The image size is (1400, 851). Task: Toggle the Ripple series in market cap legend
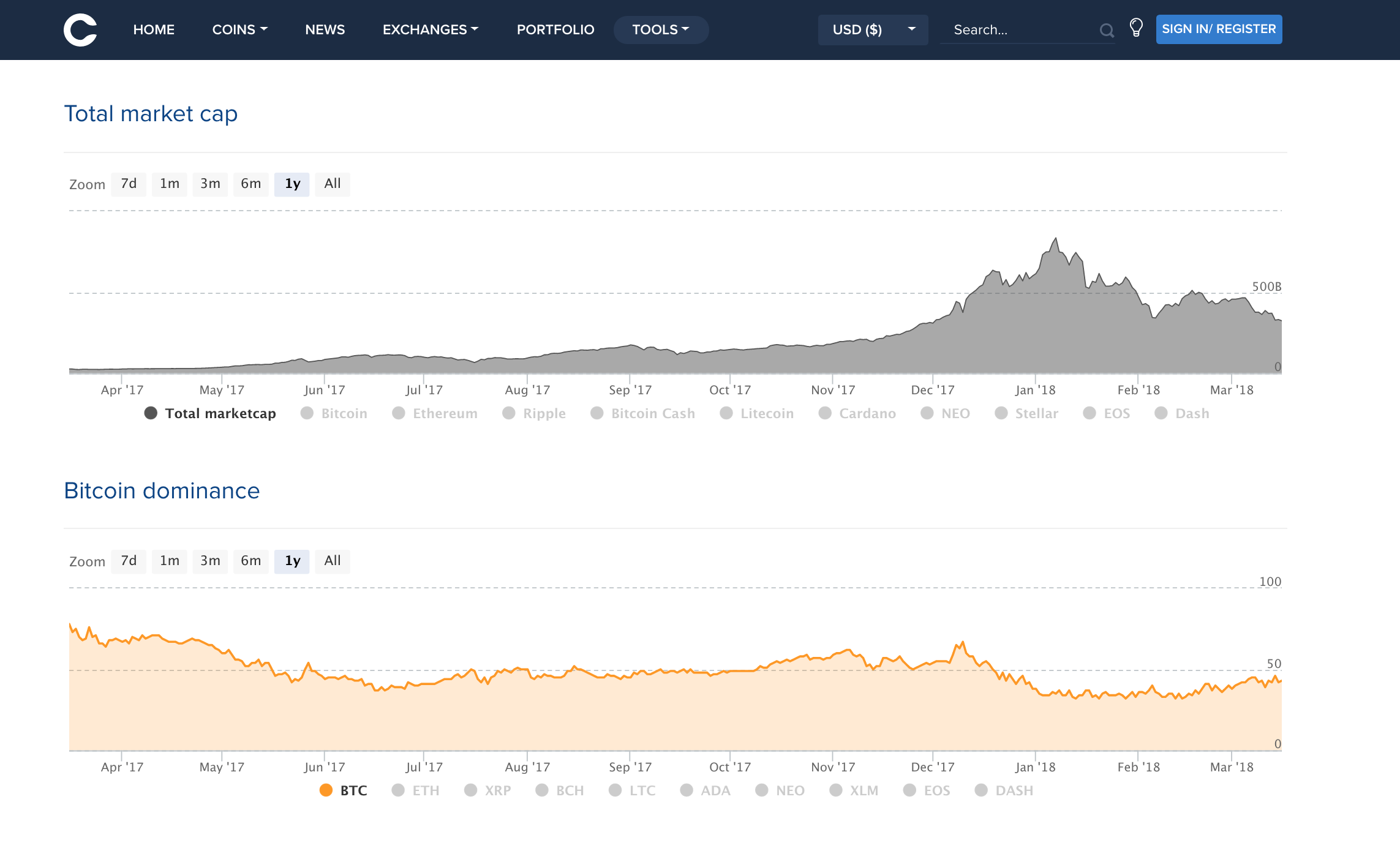(x=533, y=413)
